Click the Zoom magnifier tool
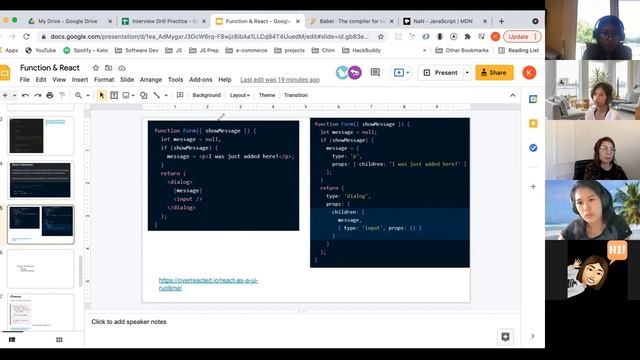Viewport: 640px width, 360px height. 78,95
